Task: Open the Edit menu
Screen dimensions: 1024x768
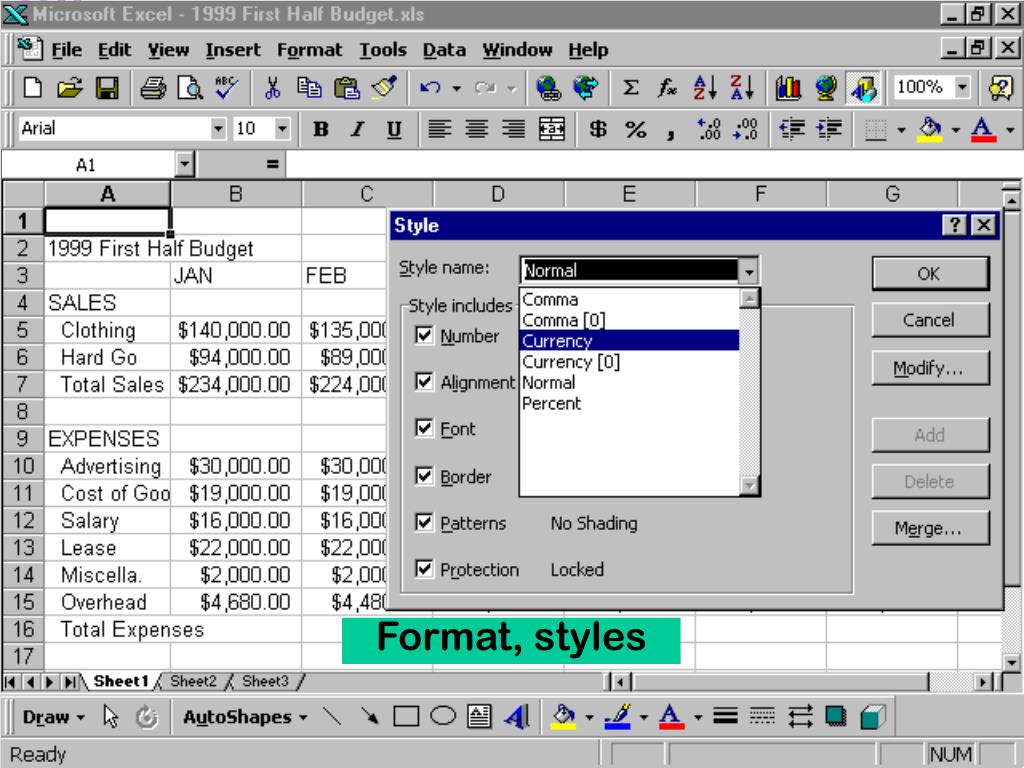Action: click(x=114, y=50)
